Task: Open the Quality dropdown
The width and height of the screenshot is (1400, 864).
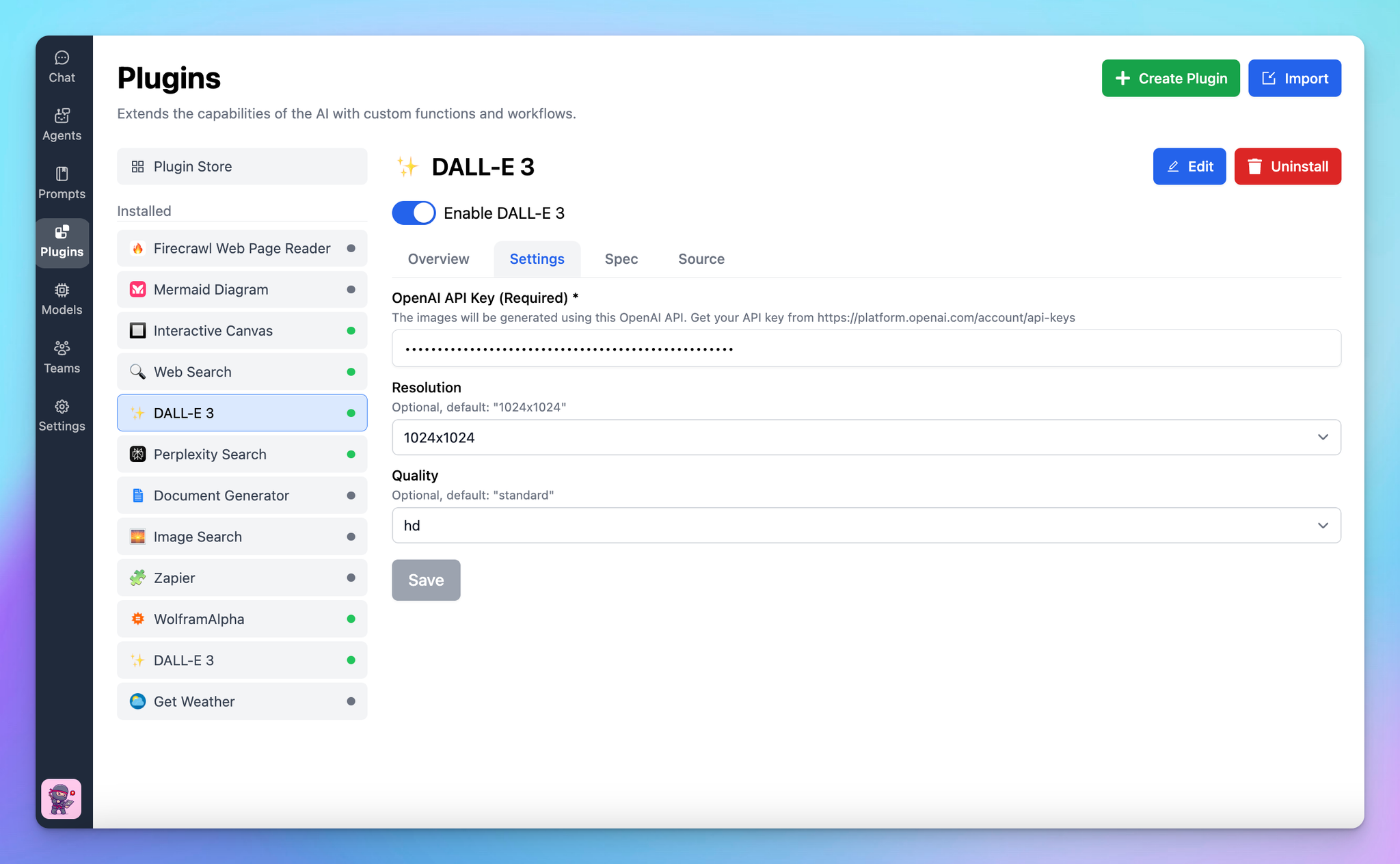Action: coord(866,525)
